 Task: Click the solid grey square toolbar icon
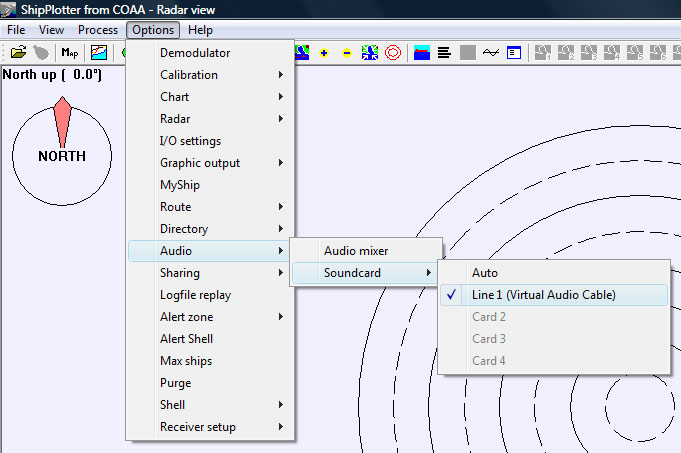pos(468,53)
